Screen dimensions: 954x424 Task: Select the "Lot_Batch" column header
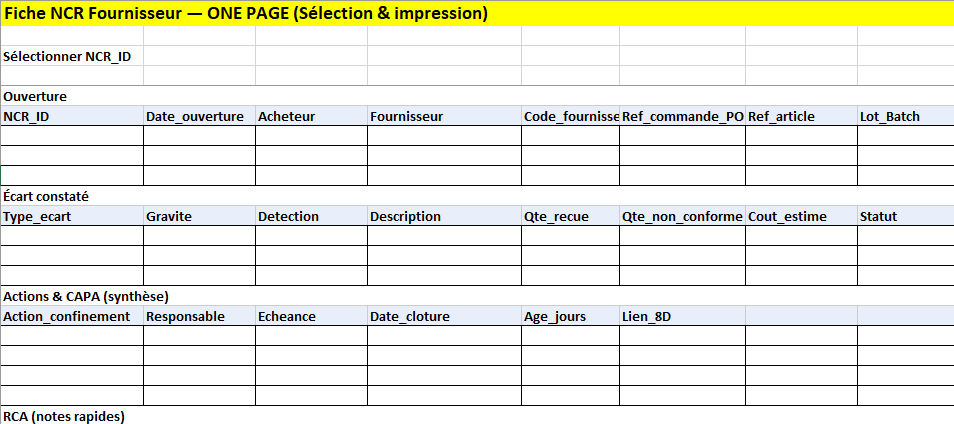tap(890, 116)
